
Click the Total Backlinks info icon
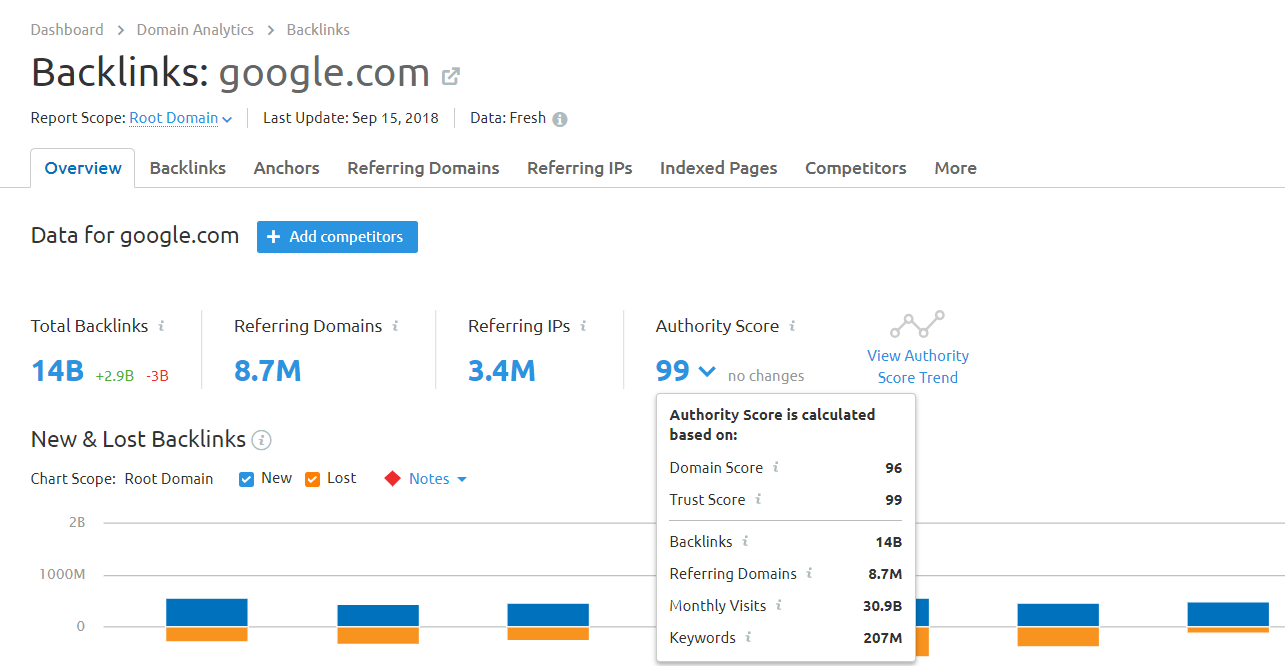tap(162, 326)
